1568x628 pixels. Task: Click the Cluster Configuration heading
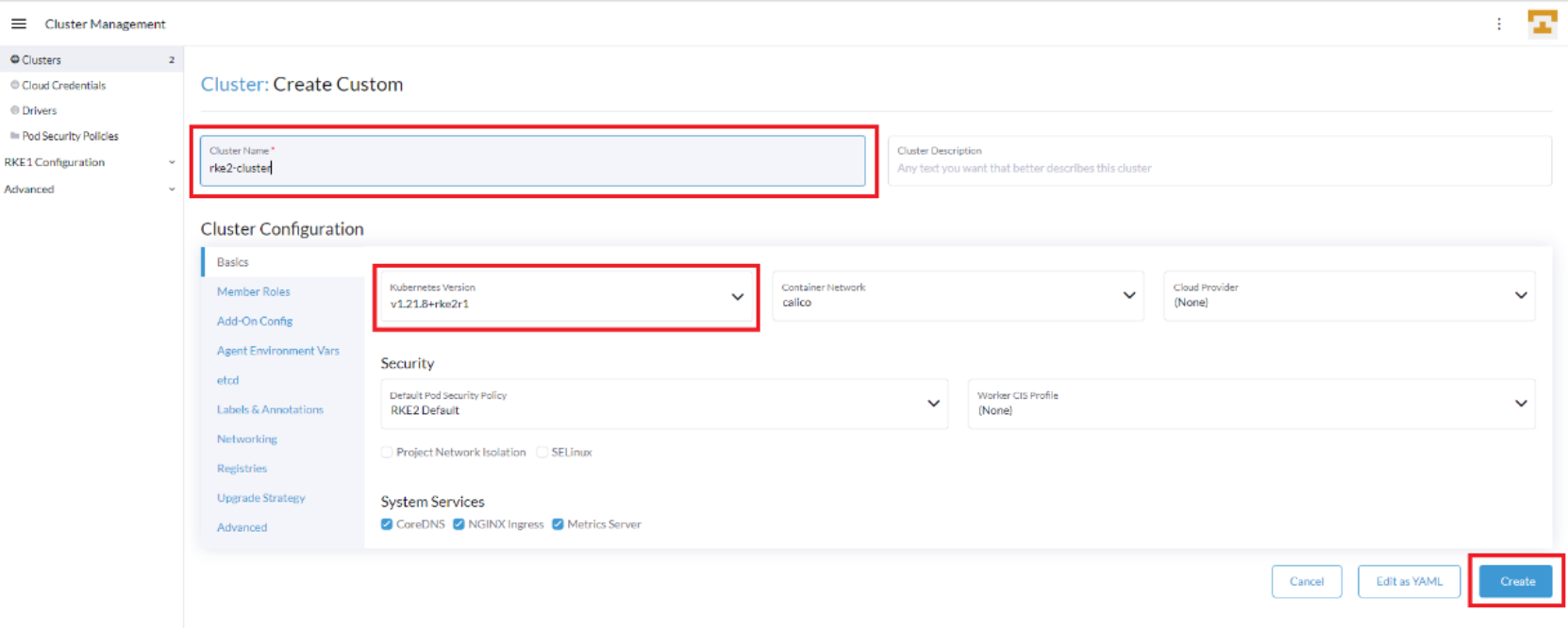tap(282, 229)
